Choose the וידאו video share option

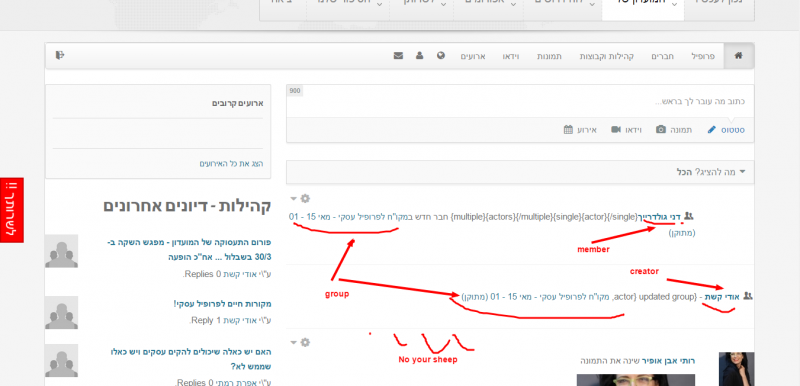point(627,130)
